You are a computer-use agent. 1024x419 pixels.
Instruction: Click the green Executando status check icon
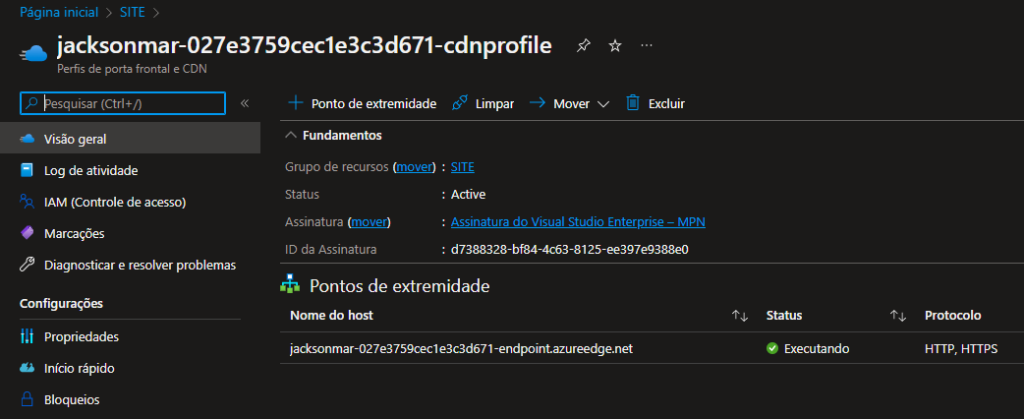[x=772, y=349]
